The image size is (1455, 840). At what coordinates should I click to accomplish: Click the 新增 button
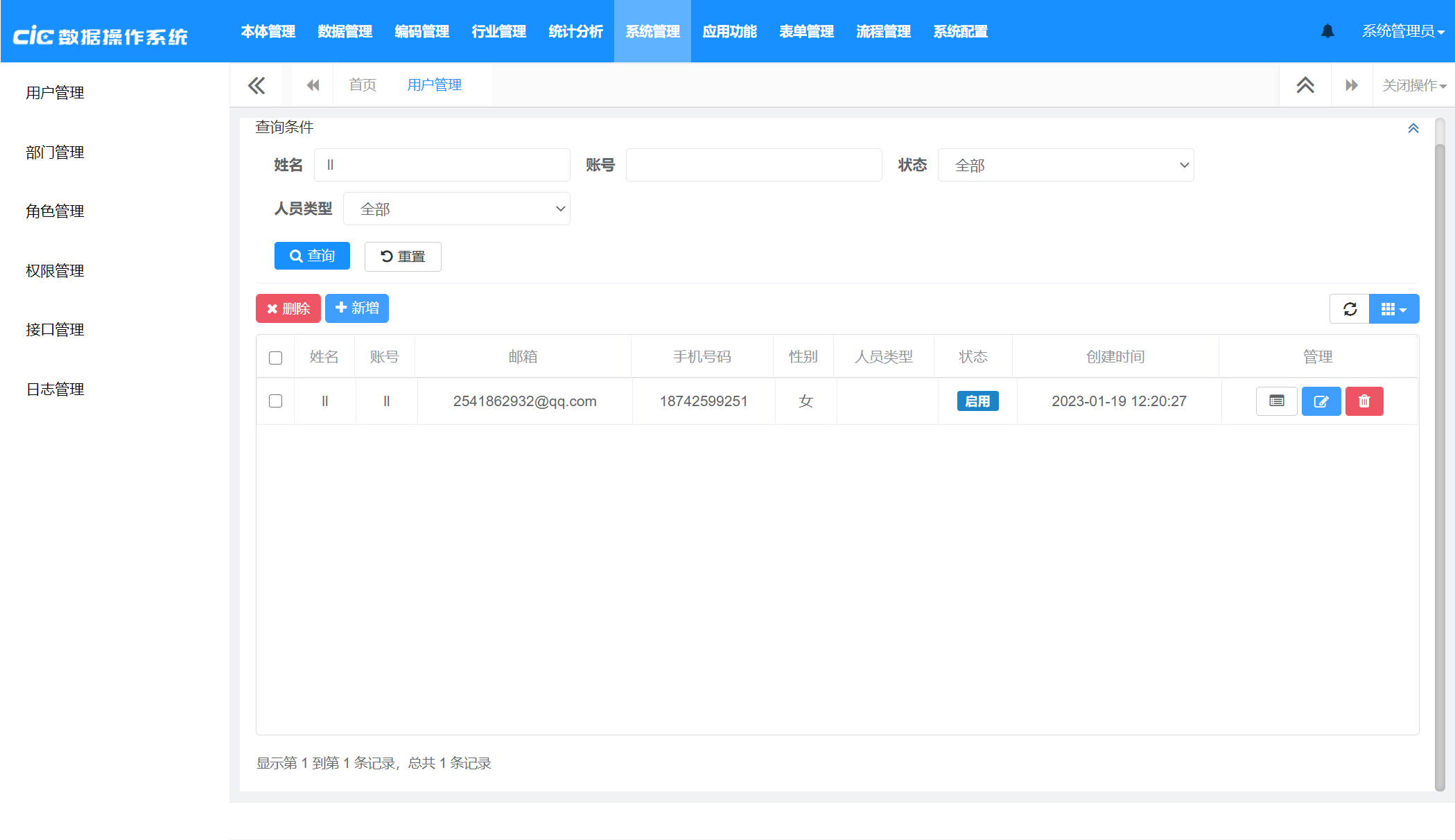click(x=357, y=308)
